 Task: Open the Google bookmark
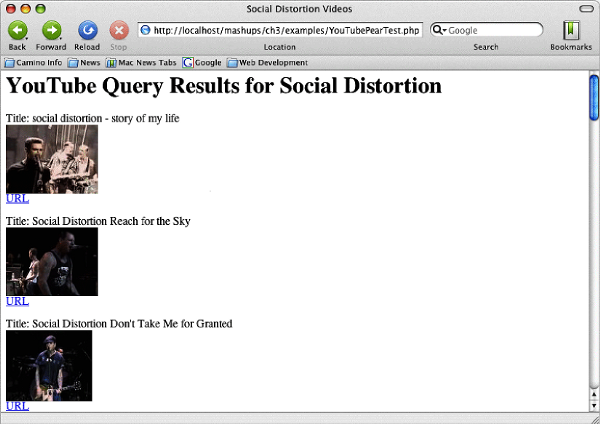pos(202,63)
